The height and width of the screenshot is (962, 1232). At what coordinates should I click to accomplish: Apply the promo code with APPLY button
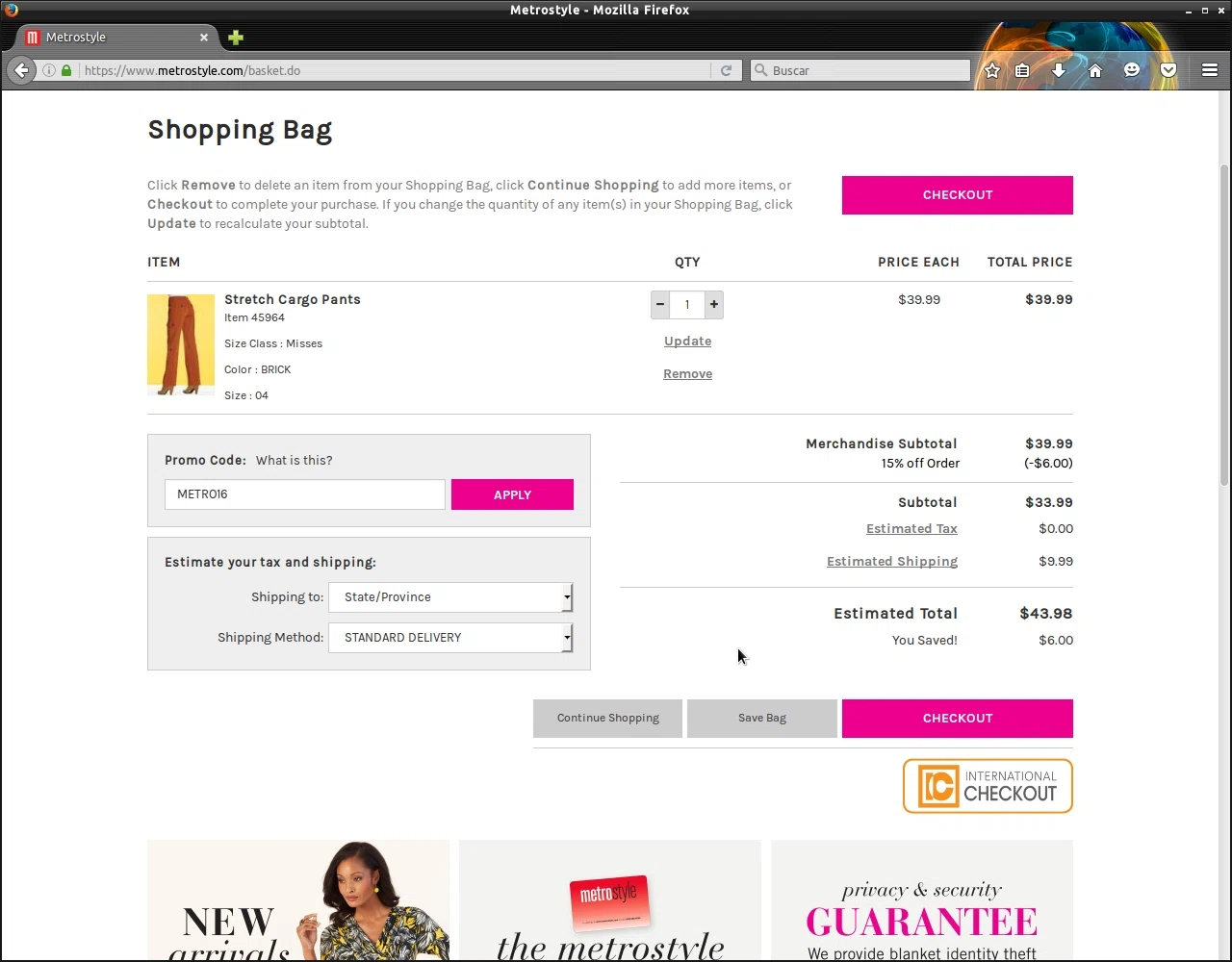(x=512, y=494)
